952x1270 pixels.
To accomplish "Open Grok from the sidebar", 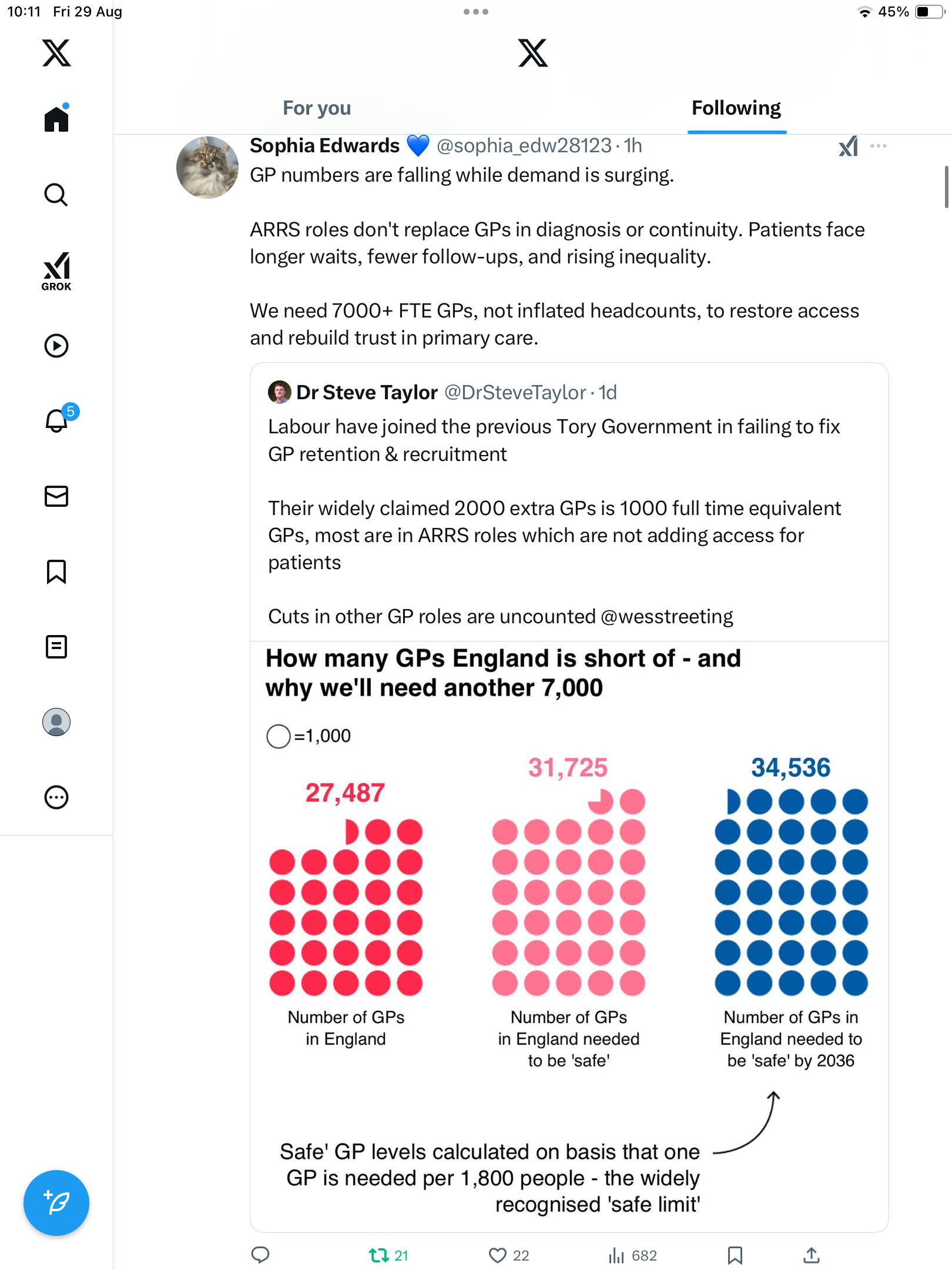I will pos(56,272).
